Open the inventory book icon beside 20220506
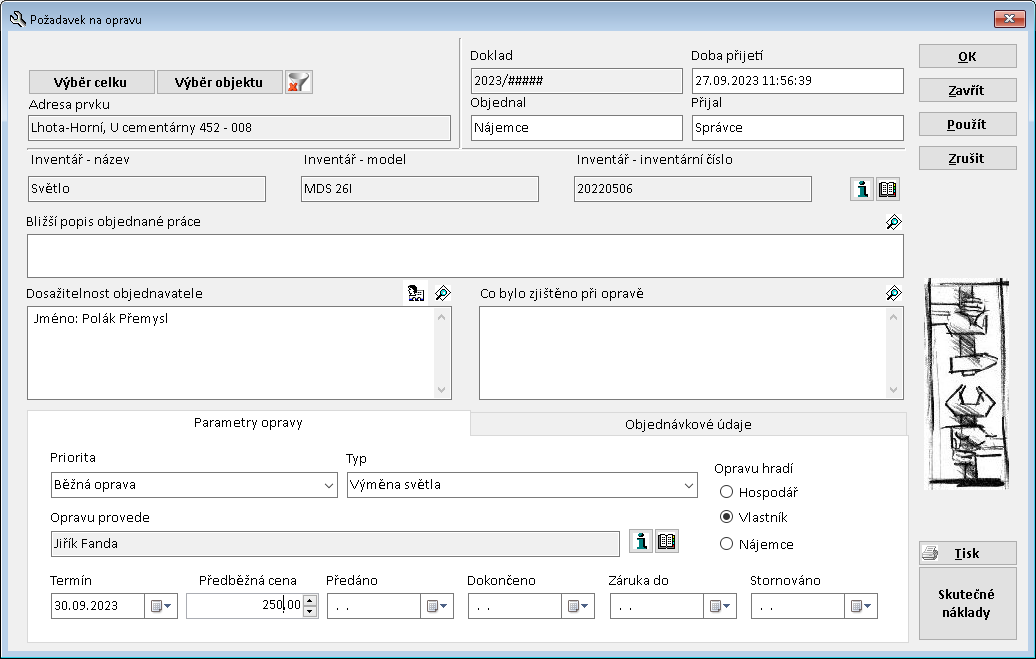Viewport: 1036px width, 659px height. coord(888,190)
